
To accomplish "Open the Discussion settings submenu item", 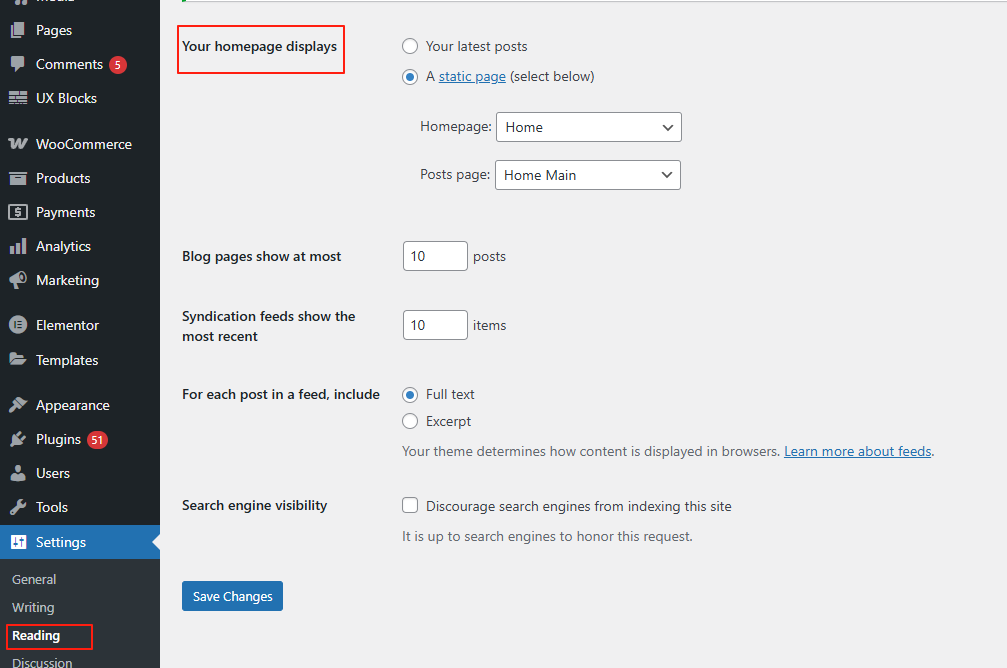I will (x=42, y=661).
